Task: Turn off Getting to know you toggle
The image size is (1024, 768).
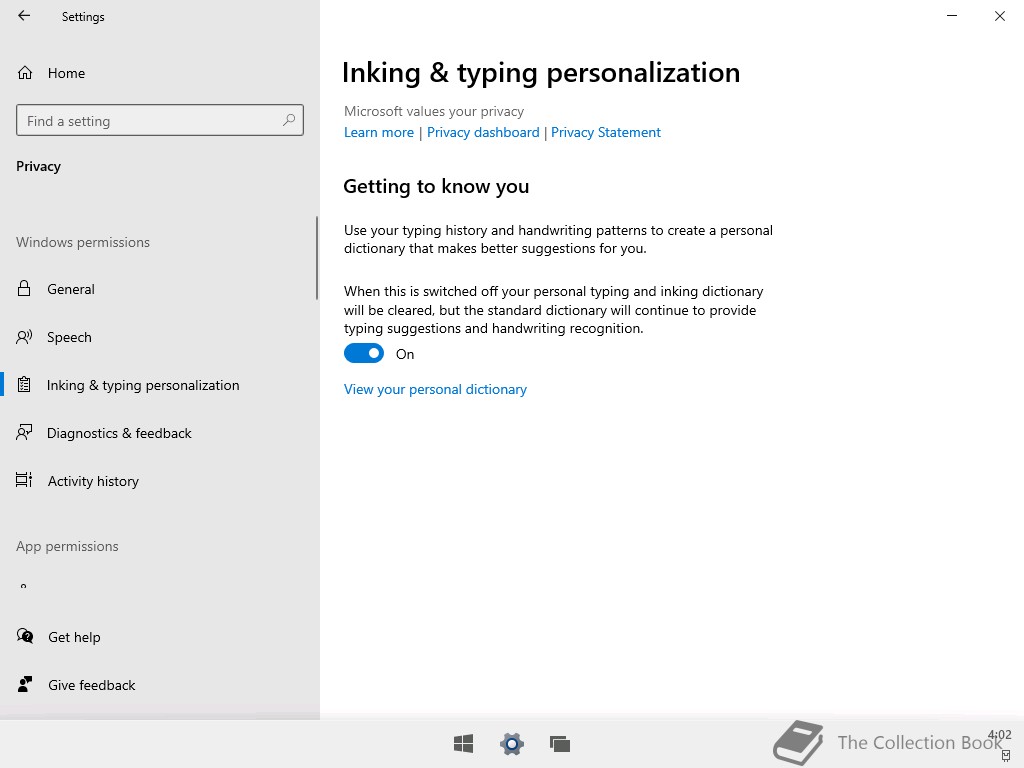Action: coord(364,353)
